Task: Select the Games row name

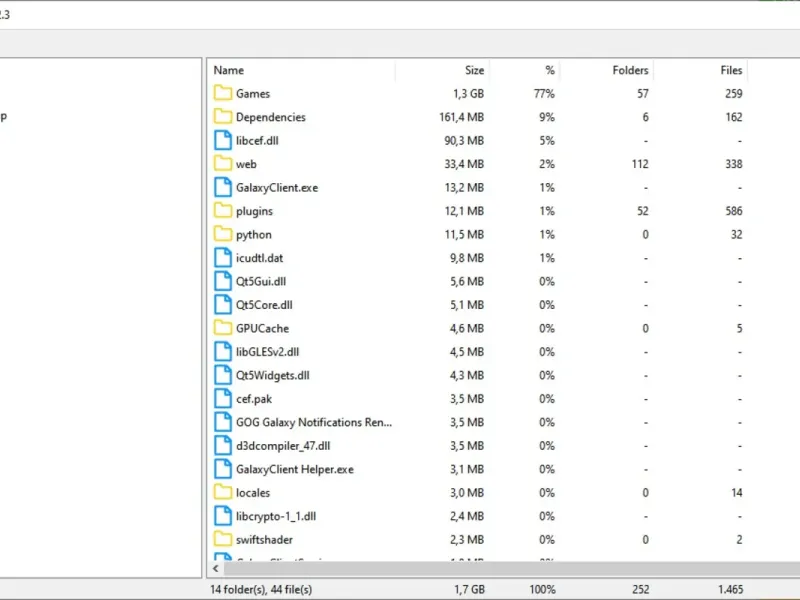Action: pos(253,94)
